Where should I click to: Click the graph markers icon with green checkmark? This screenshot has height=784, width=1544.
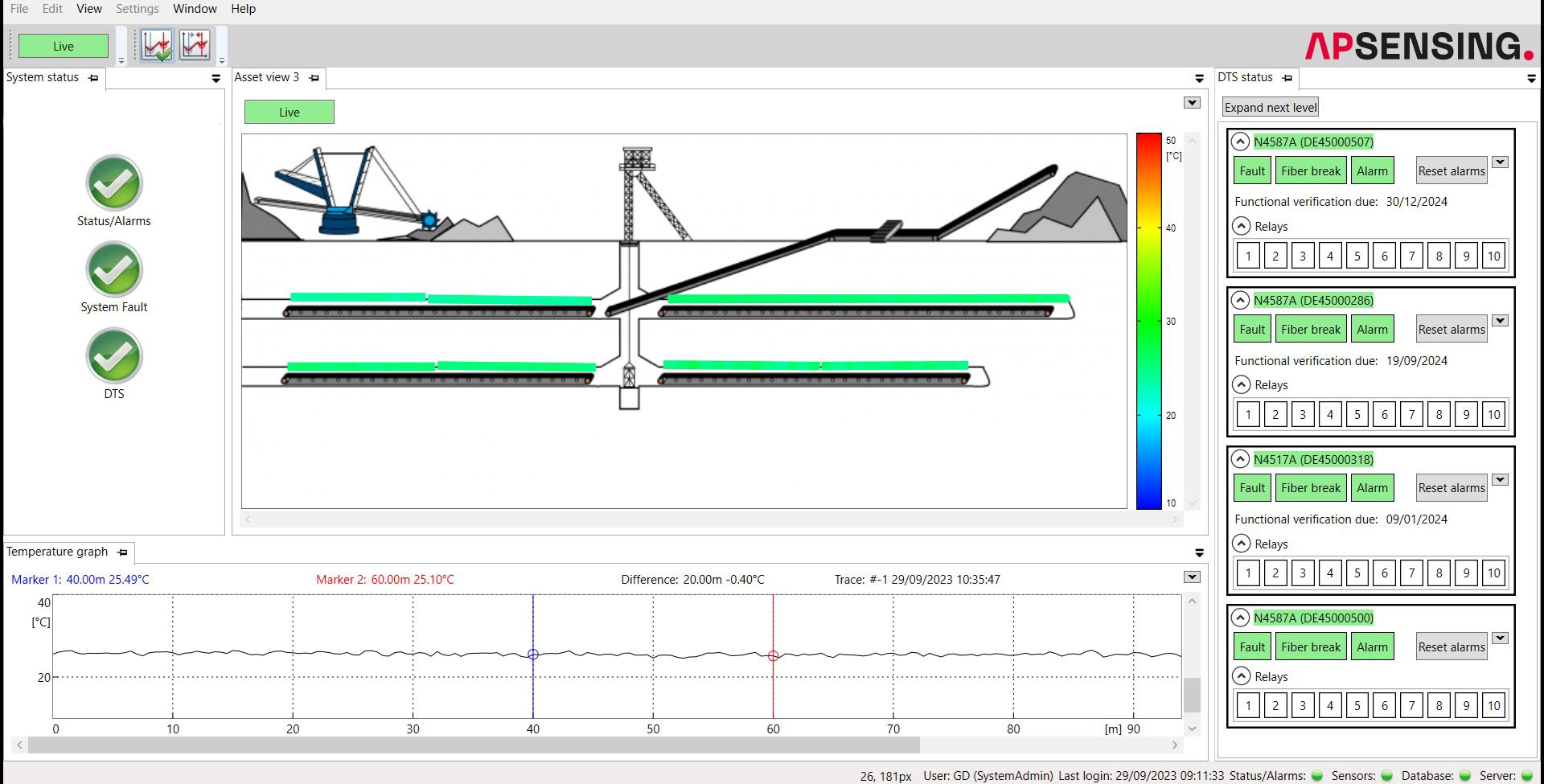(157, 46)
